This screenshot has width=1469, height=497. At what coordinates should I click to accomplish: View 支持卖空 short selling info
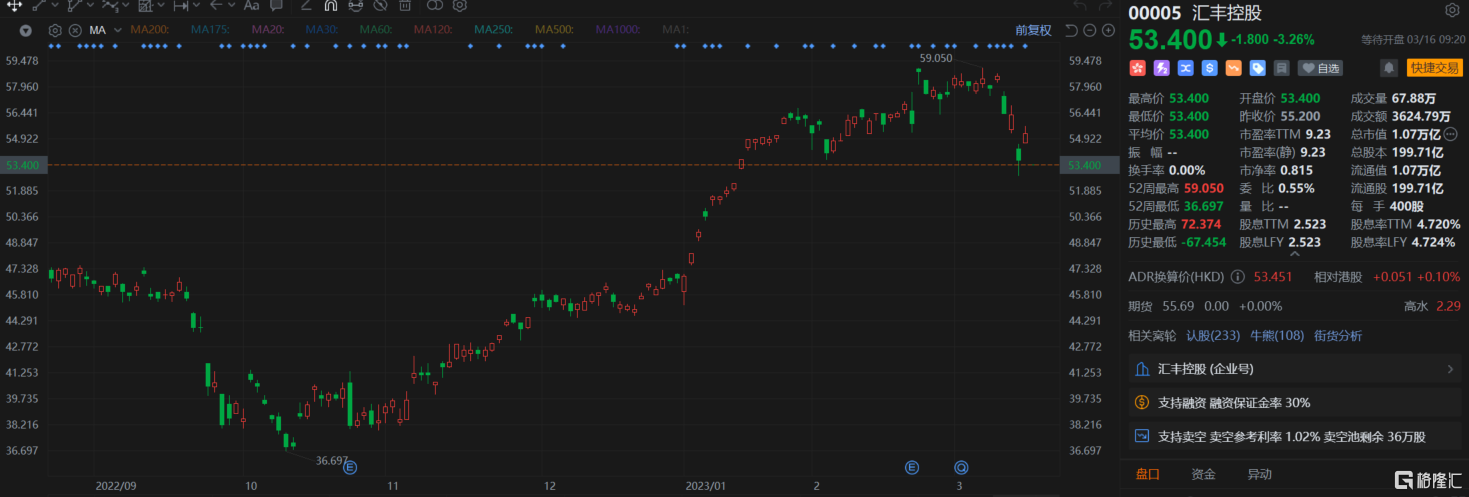tap(1294, 437)
